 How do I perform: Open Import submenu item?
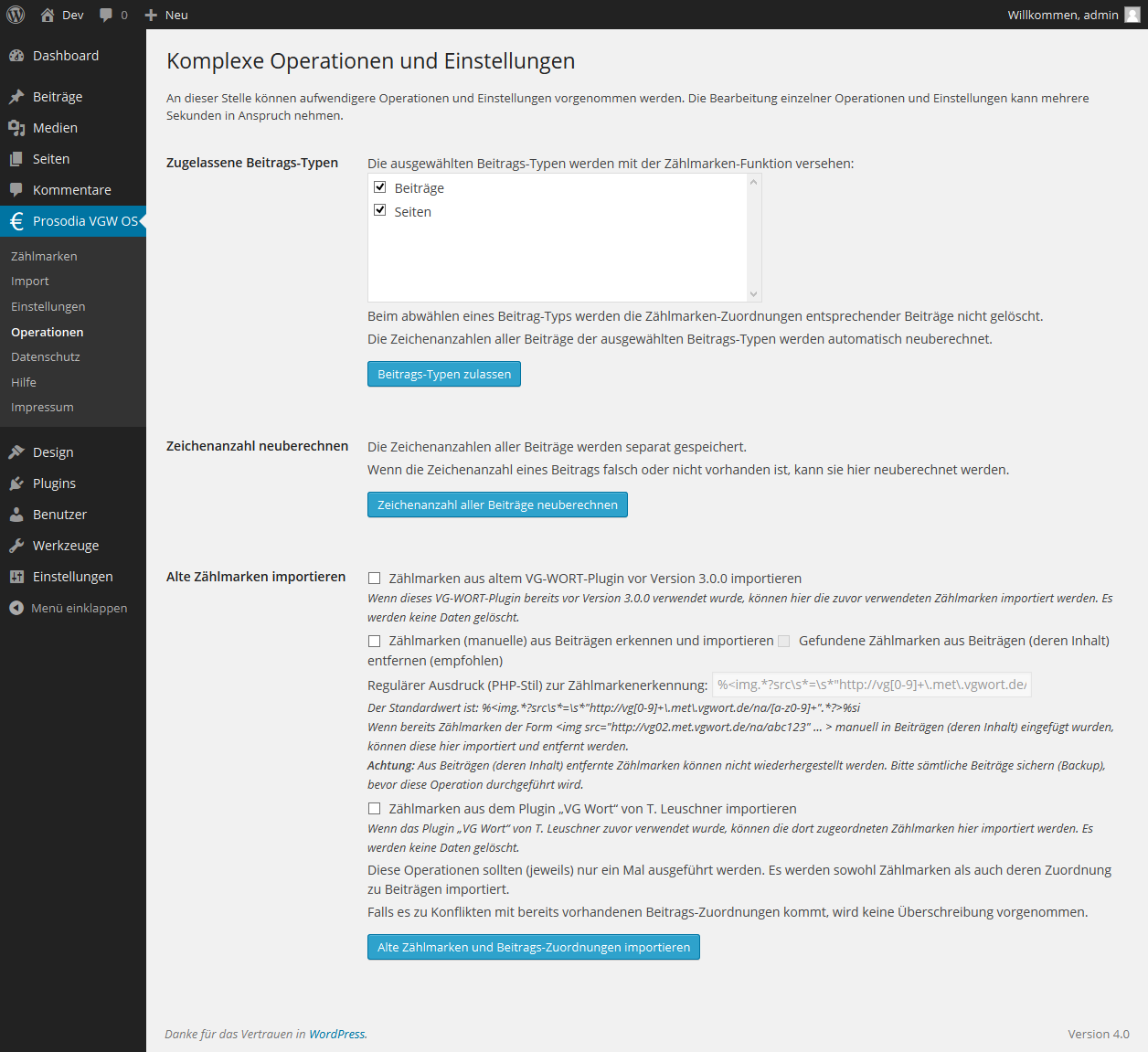[30, 282]
